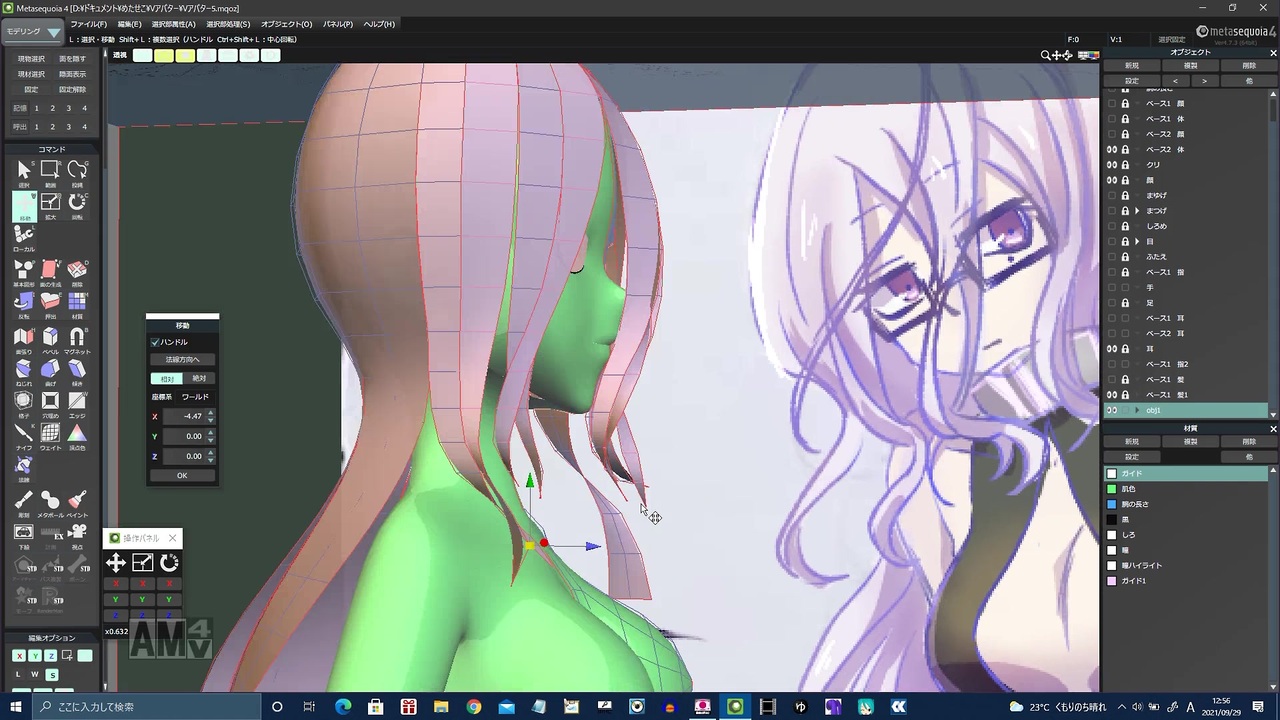Select the 面張り tool
The image size is (1280, 720).
(23, 340)
